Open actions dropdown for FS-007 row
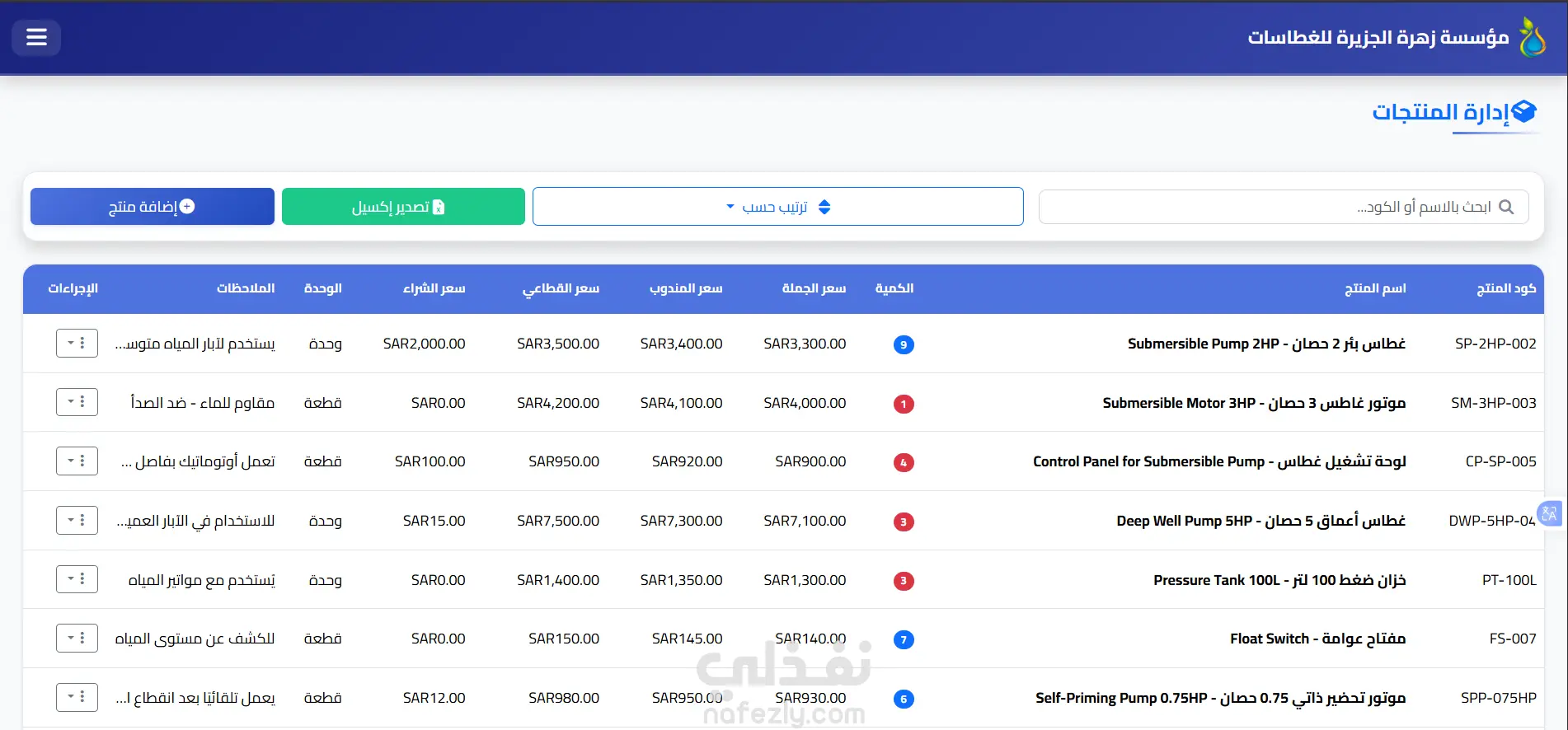The height and width of the screenshot is (730, 1568). pyautogui.click(x=77, y=638)
